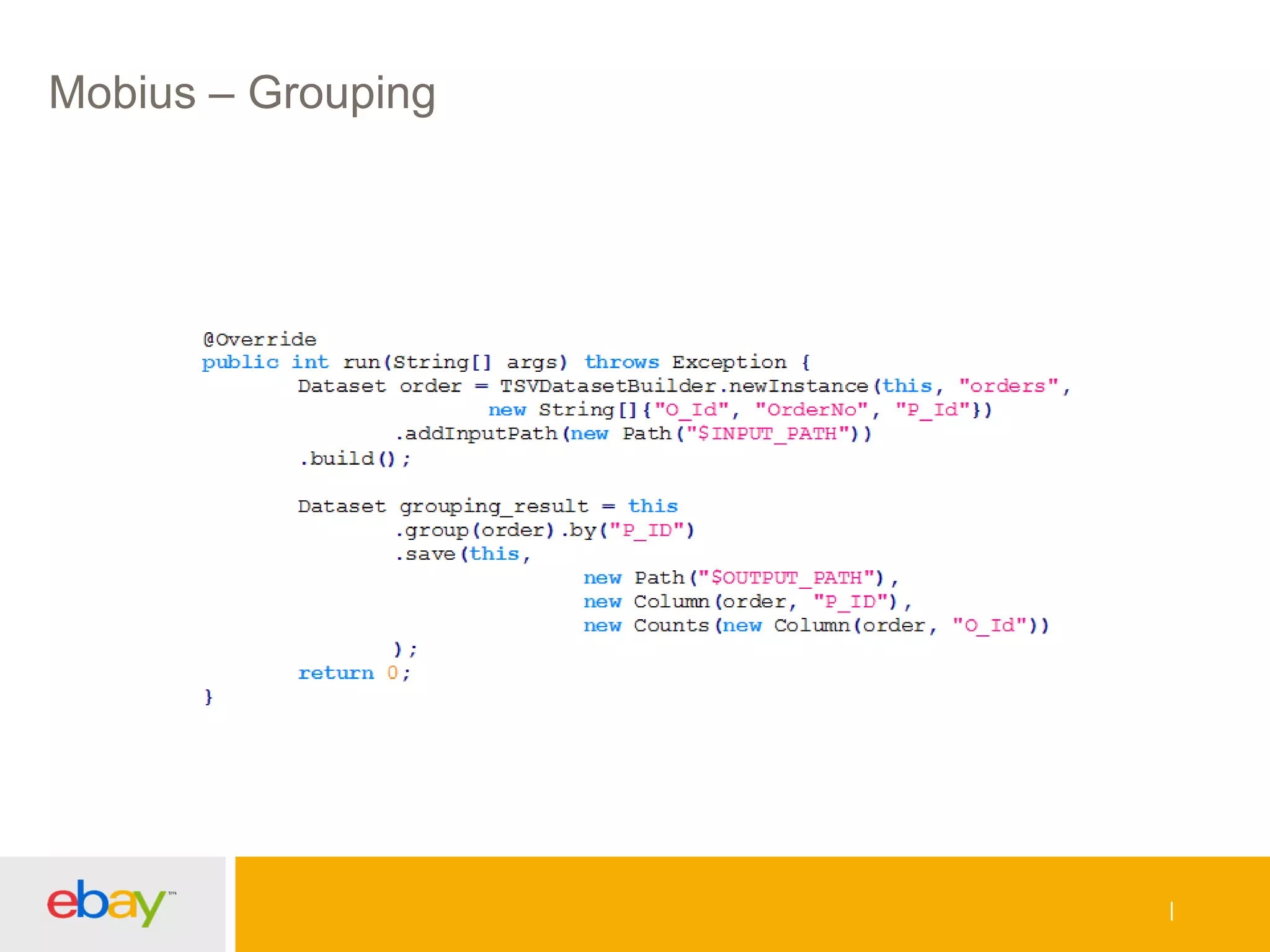The height and width of the screenshot is (952, 1270).
Task: Select the "Mobius – Grouping" slide title
Action: 242,93
